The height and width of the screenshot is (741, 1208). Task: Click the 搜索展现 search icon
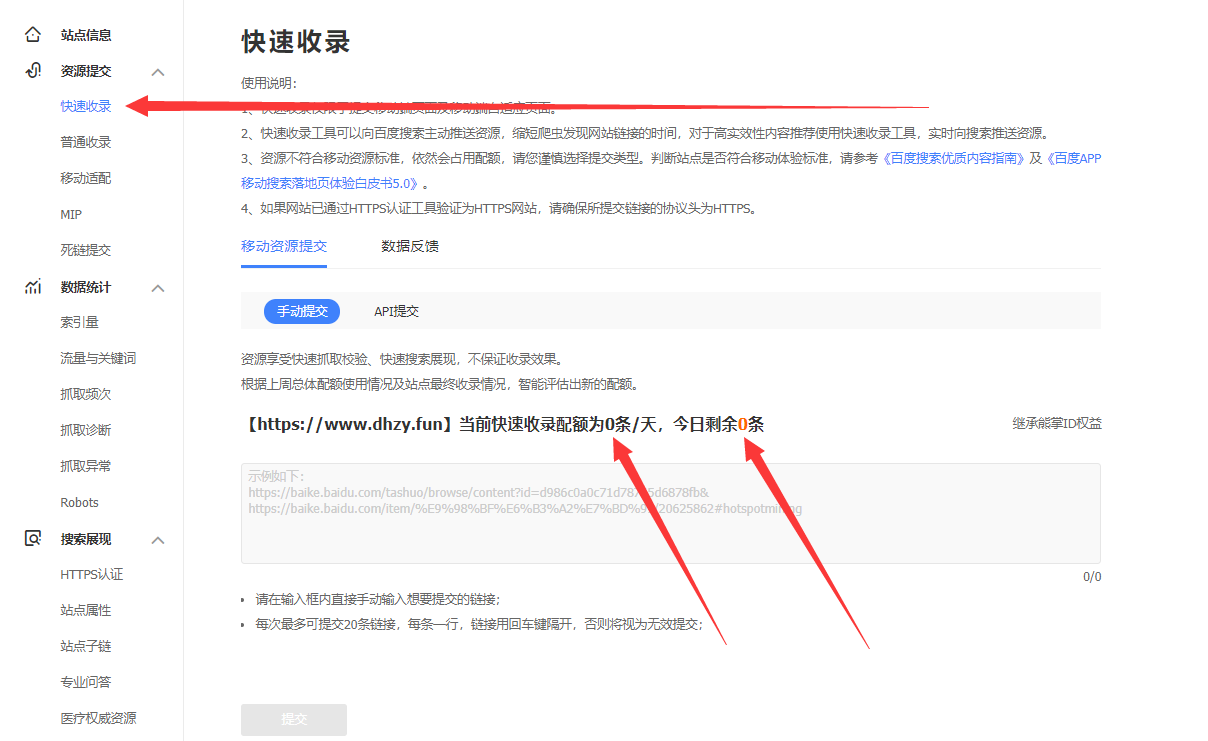click(x=33, y=539)
